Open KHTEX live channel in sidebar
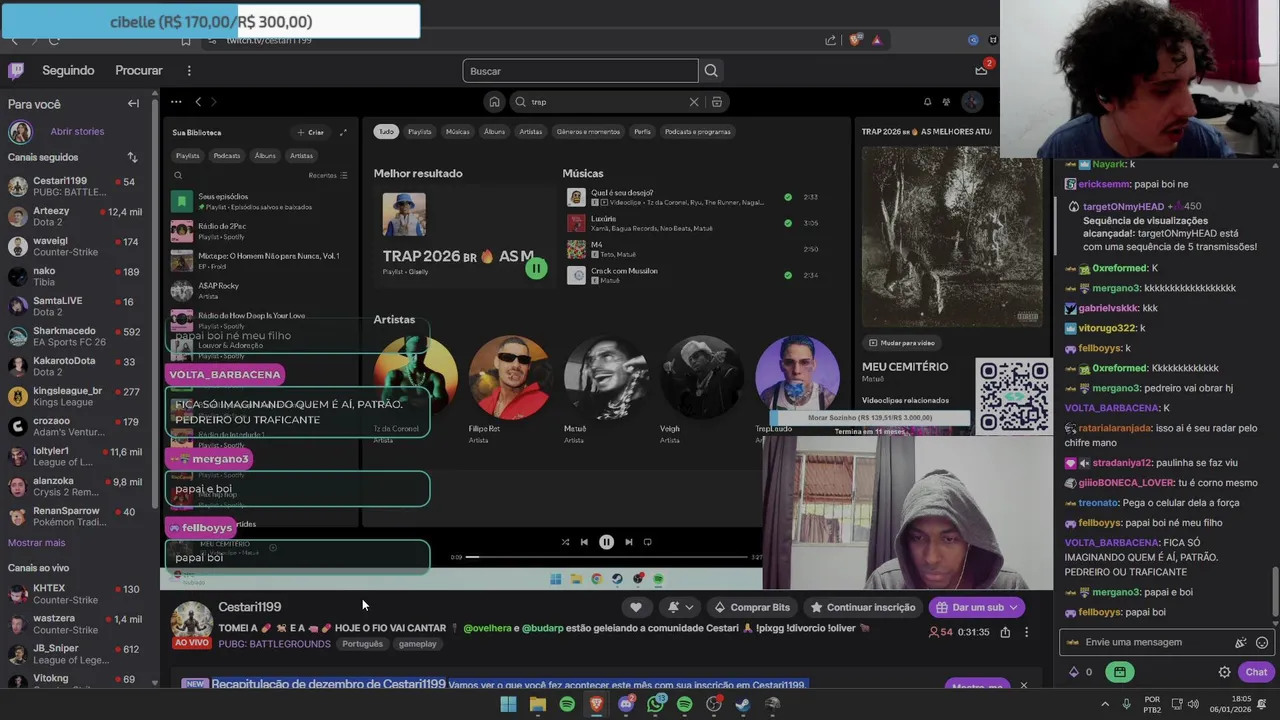This screenshot has width=1280, height=720. pos(77,594)
